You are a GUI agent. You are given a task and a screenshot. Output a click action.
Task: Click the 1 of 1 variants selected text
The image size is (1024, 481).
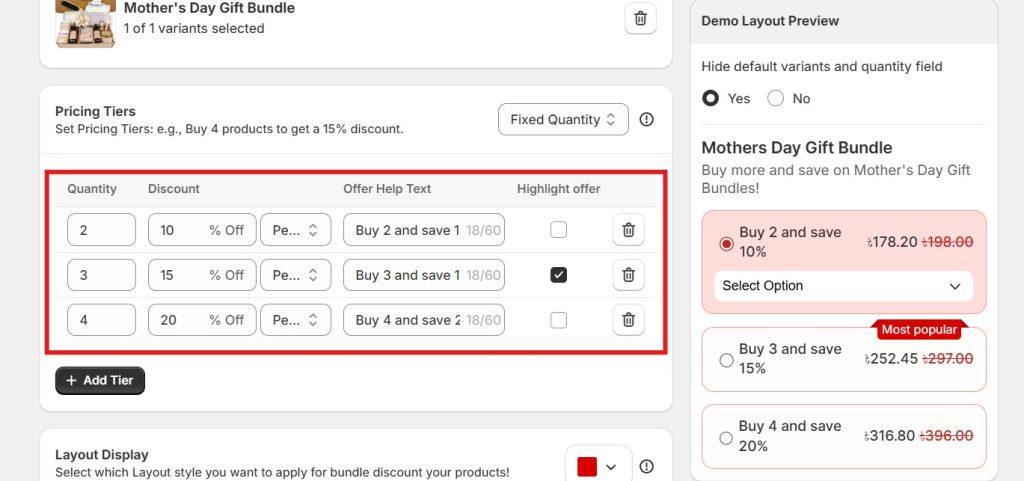[194, 29]
